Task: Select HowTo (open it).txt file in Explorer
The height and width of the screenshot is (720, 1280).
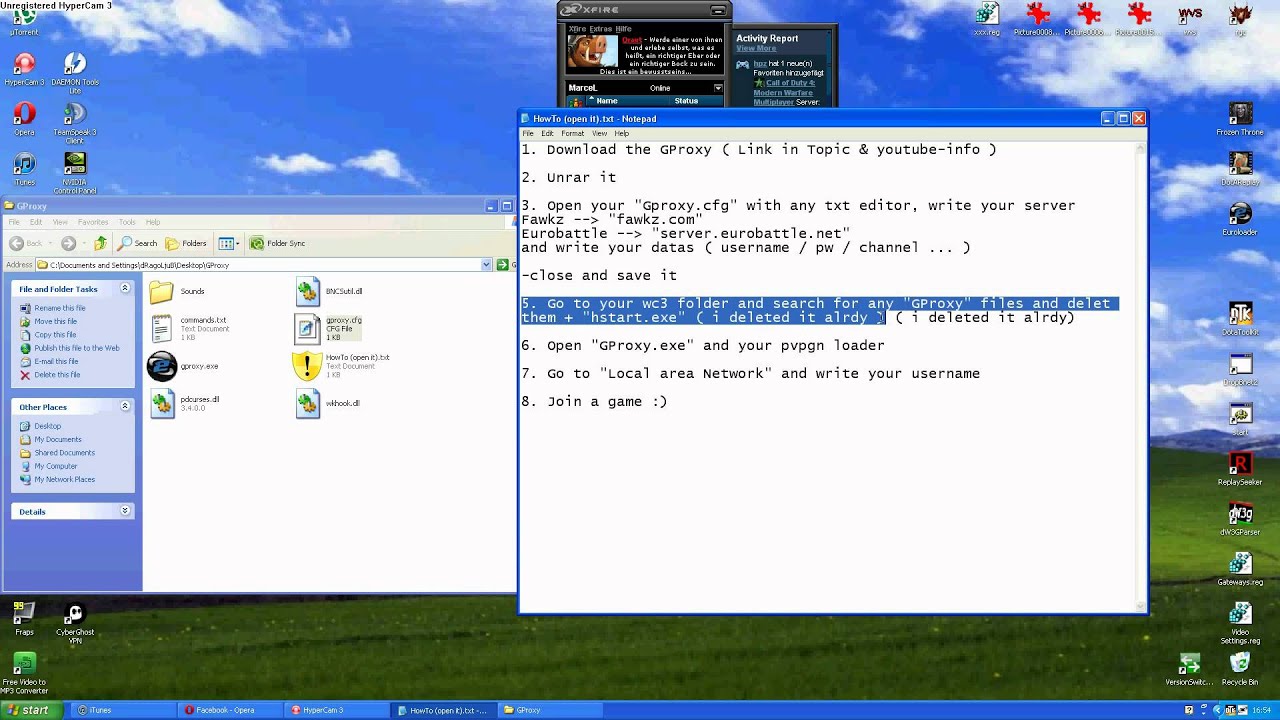Action: tap(341, 365)
